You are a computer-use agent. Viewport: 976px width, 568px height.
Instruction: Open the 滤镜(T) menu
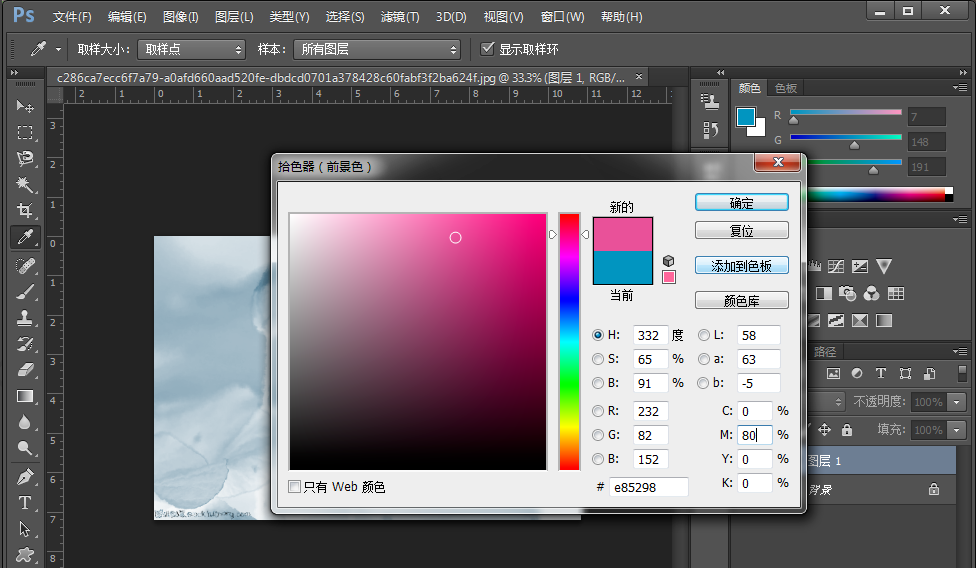pyautogui.click(x=400, y=17)
